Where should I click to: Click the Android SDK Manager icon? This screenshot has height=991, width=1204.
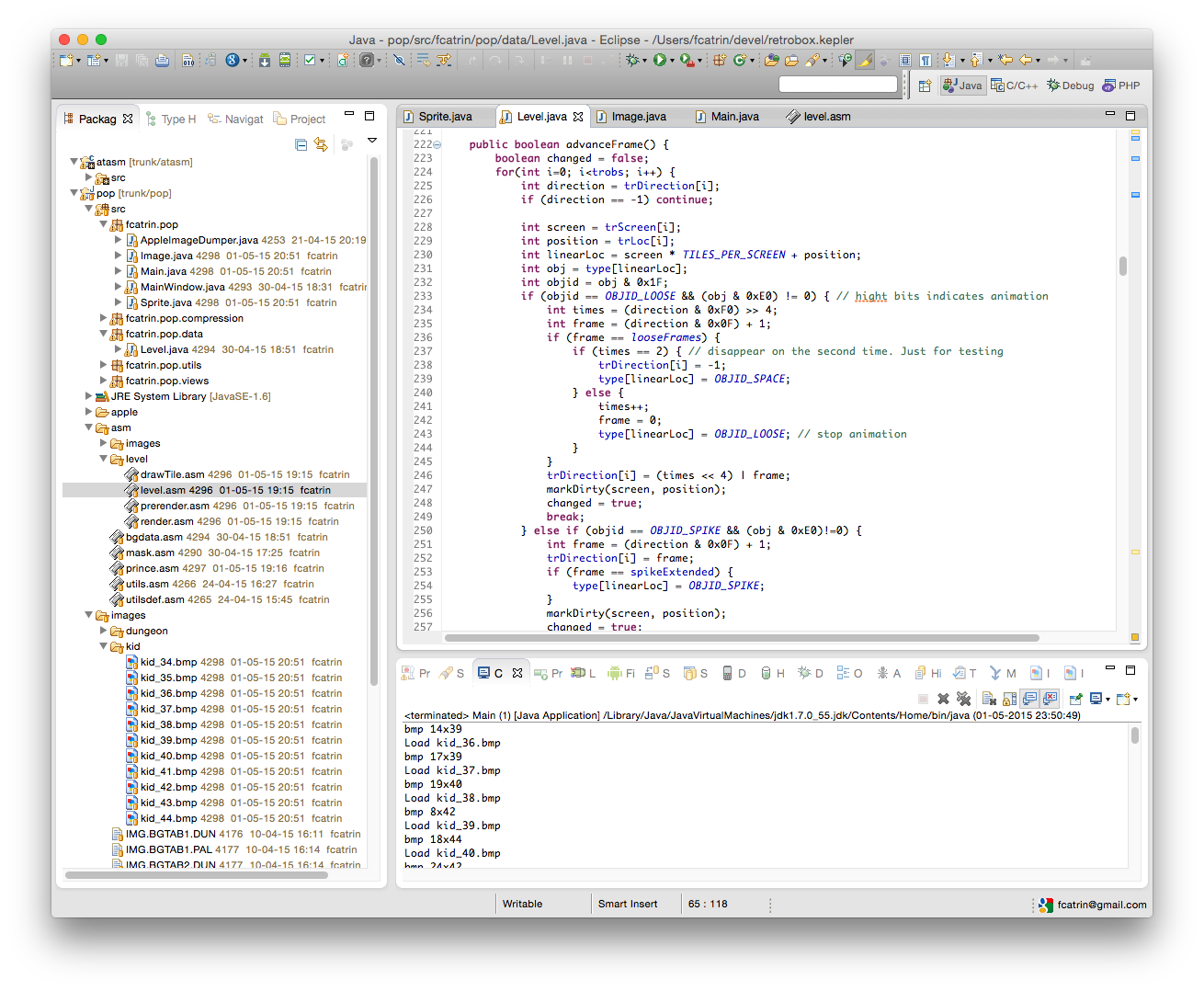[x=265, y=61]
